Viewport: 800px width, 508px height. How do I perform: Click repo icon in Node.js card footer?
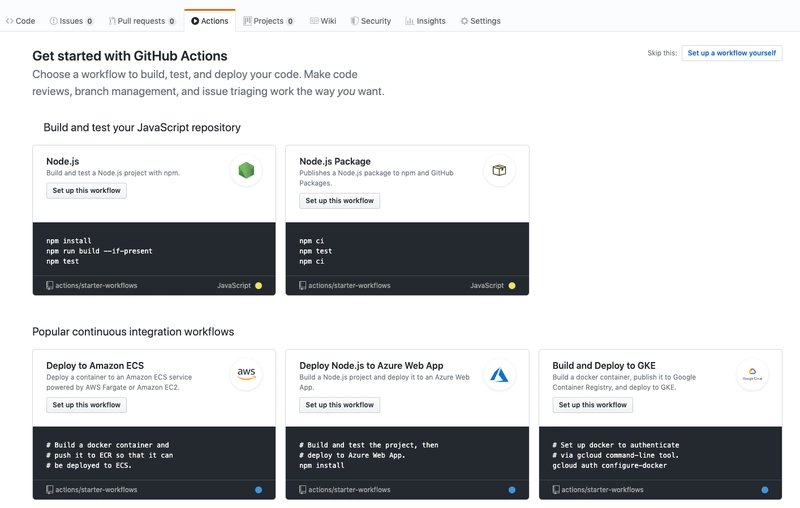(x=49, y=286)
